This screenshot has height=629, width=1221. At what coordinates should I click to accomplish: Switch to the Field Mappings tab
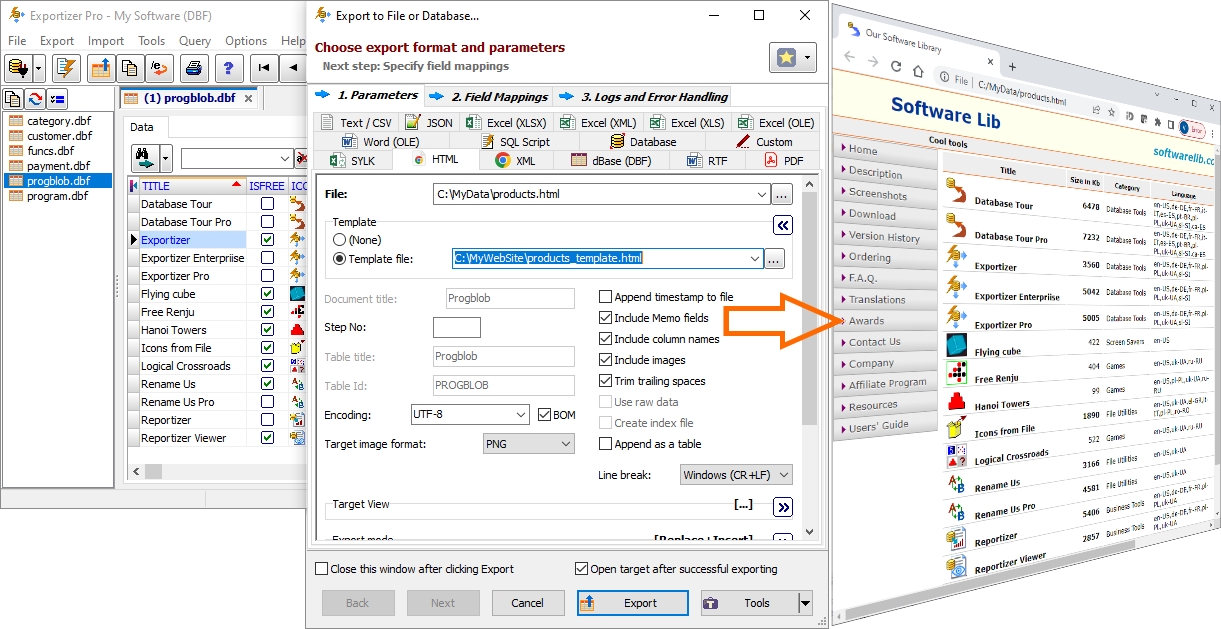pyautogui.click(x=490, y=97)
